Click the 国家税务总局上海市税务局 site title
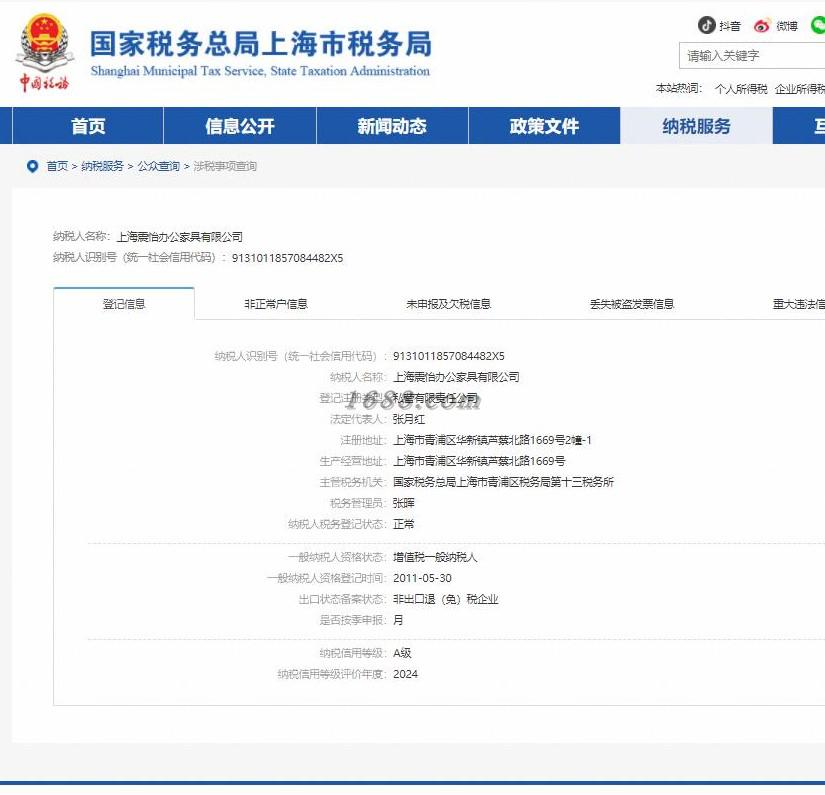Image resolution: width=825 pixels, height=795 pixels. [x=261, y=43]
